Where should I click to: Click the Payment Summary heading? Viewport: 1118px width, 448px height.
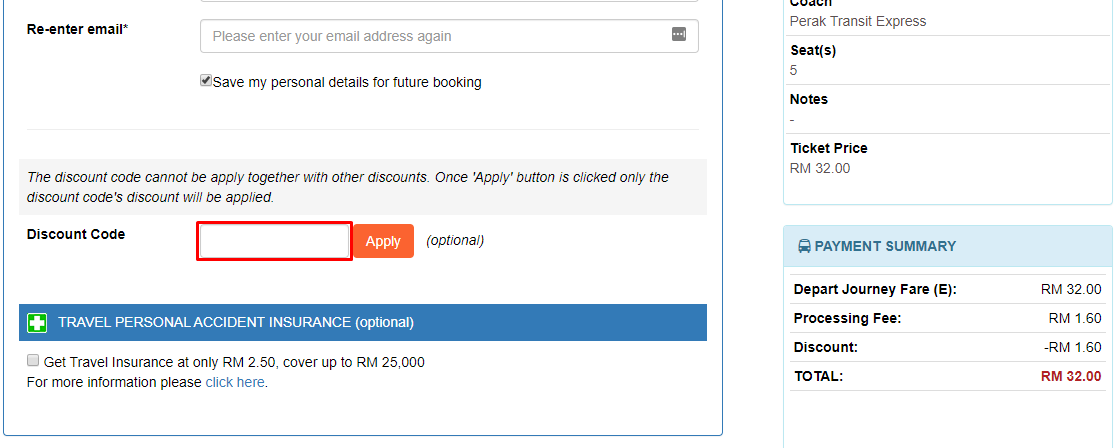click(885, 246)
